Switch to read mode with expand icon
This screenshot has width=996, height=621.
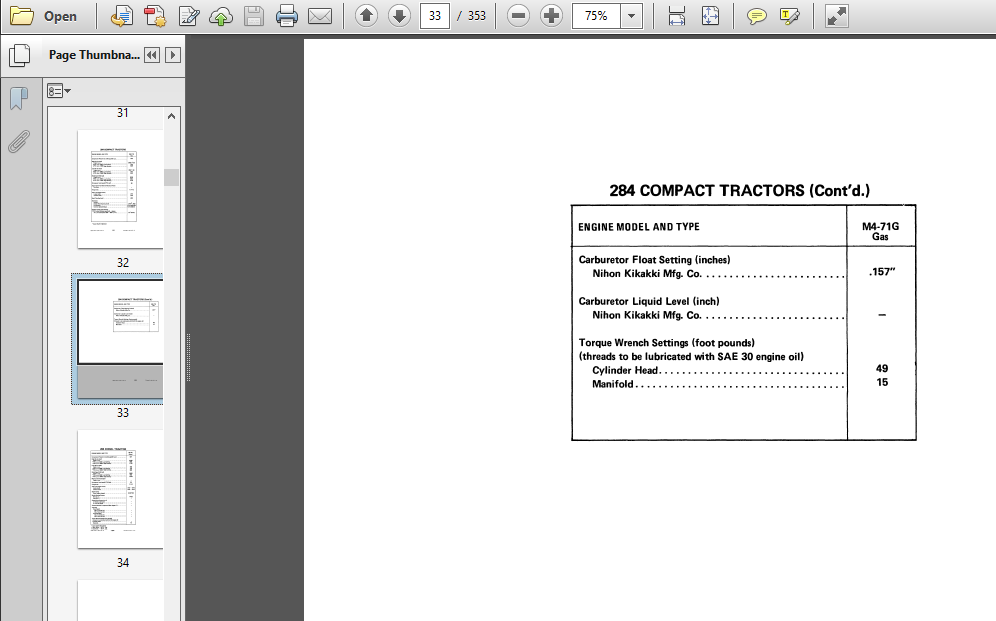(x=837, y=16)
